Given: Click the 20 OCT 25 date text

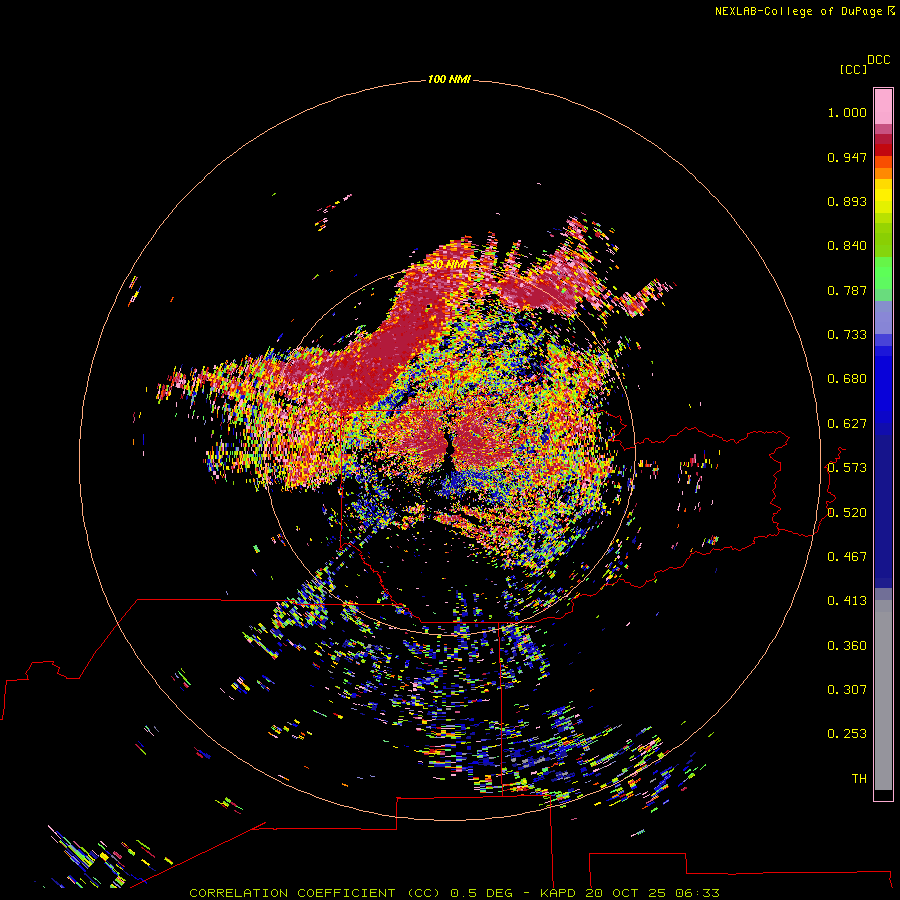Looking at the screenshot, I should tap(625, 893).
